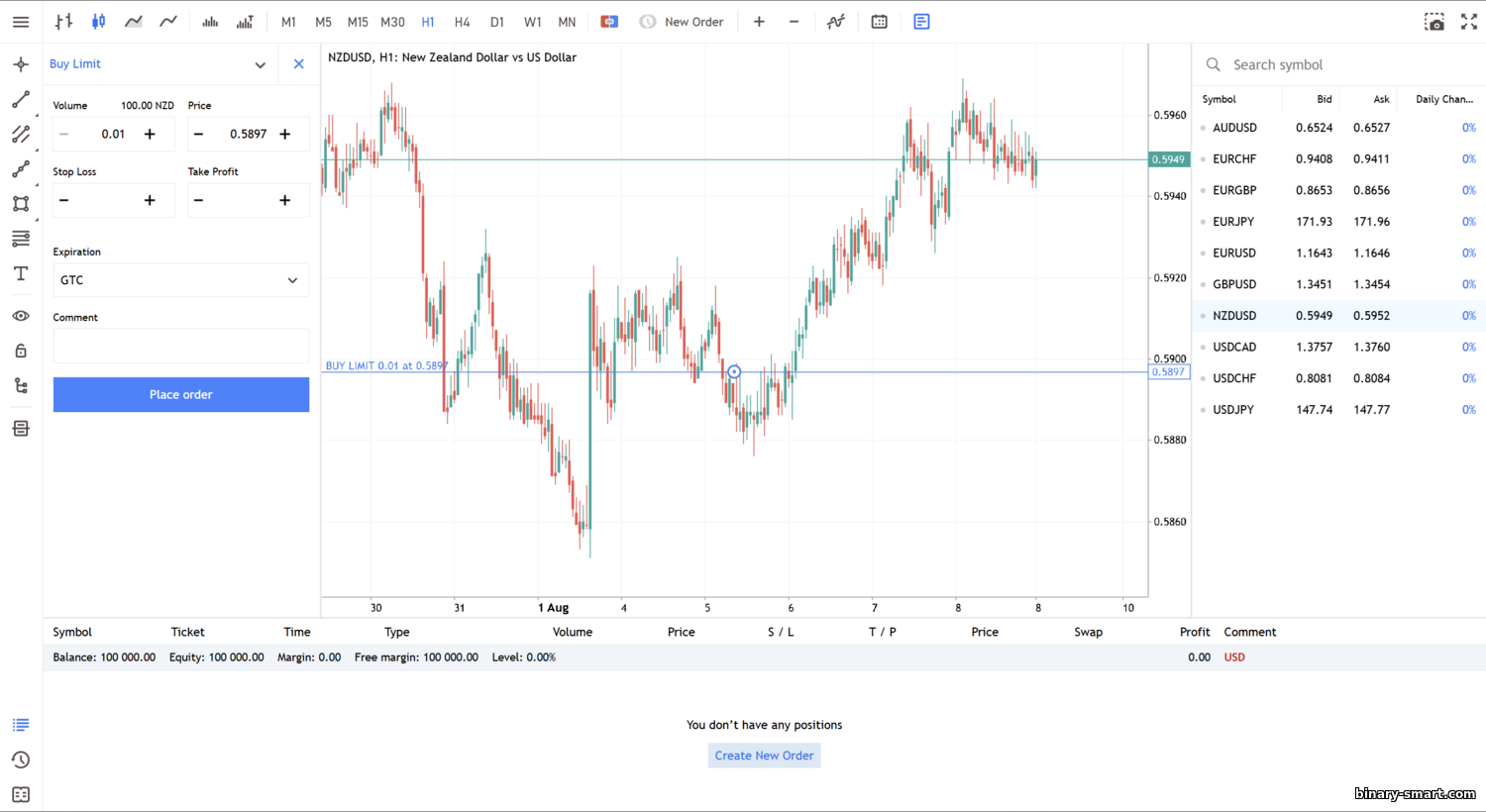This screenshot has height=812, width=1486.
Task: Click Create New Order link
Action: point(764,756)
